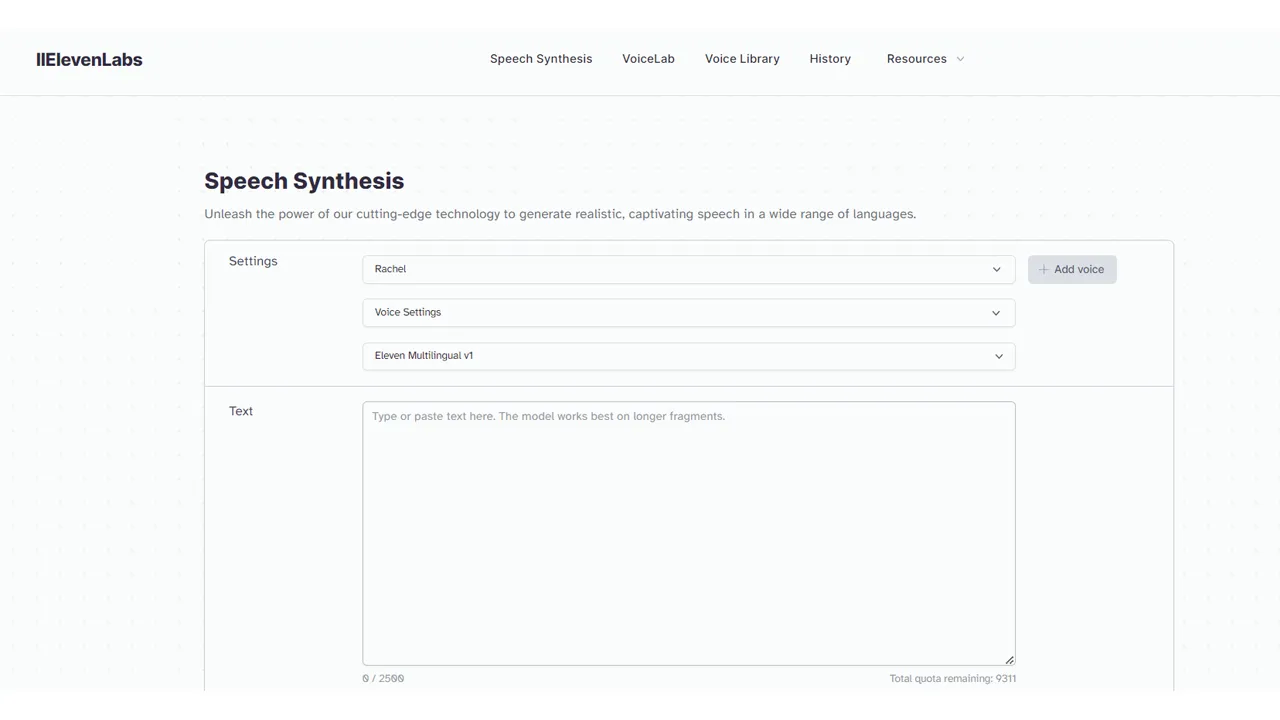Screen dimensions: 1280x720
Task: Open the Voice Library page
Action: pos(742,59)
